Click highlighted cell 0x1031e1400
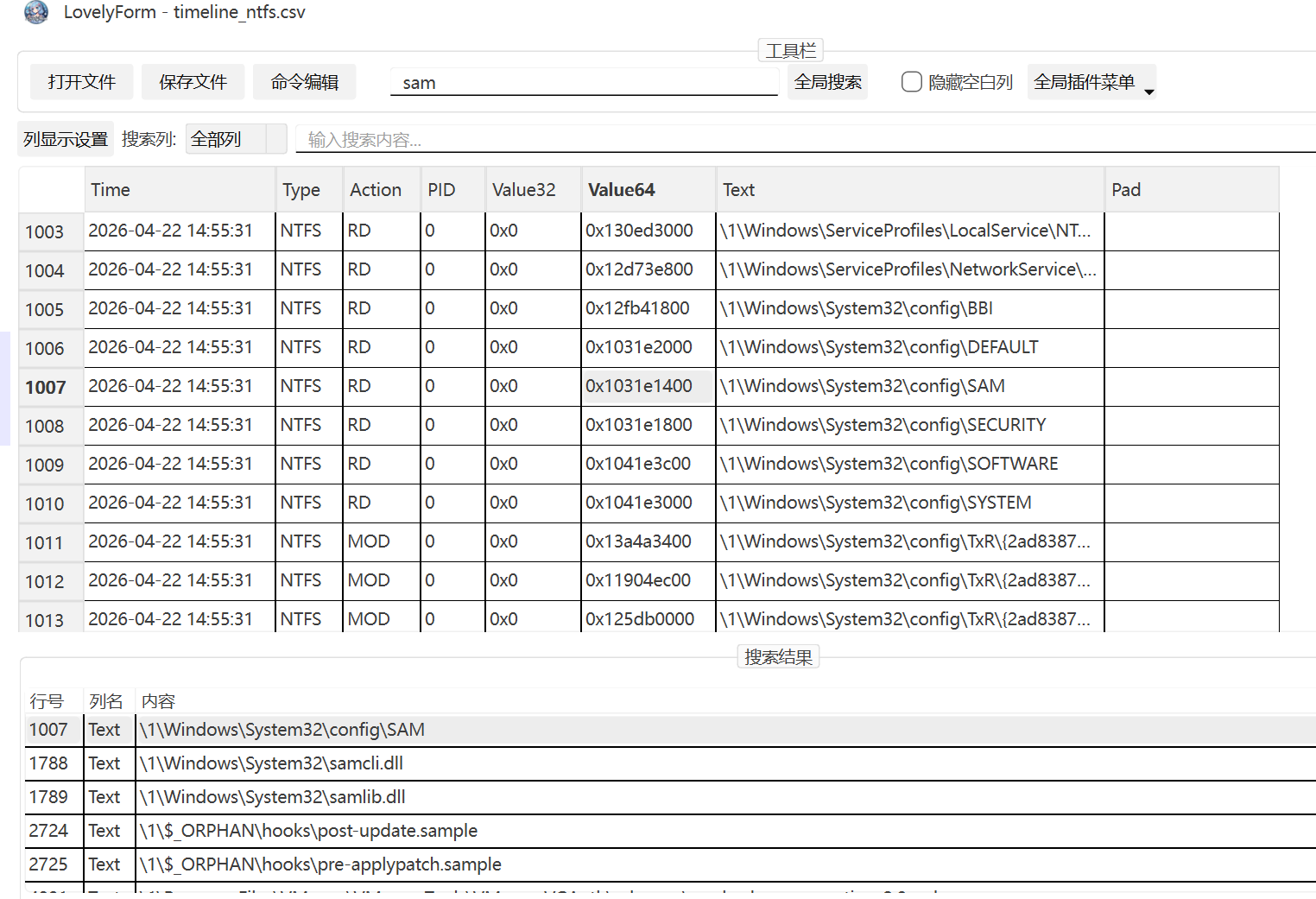The height and width of the screenshot is (899, 1316). coord(649,386)
